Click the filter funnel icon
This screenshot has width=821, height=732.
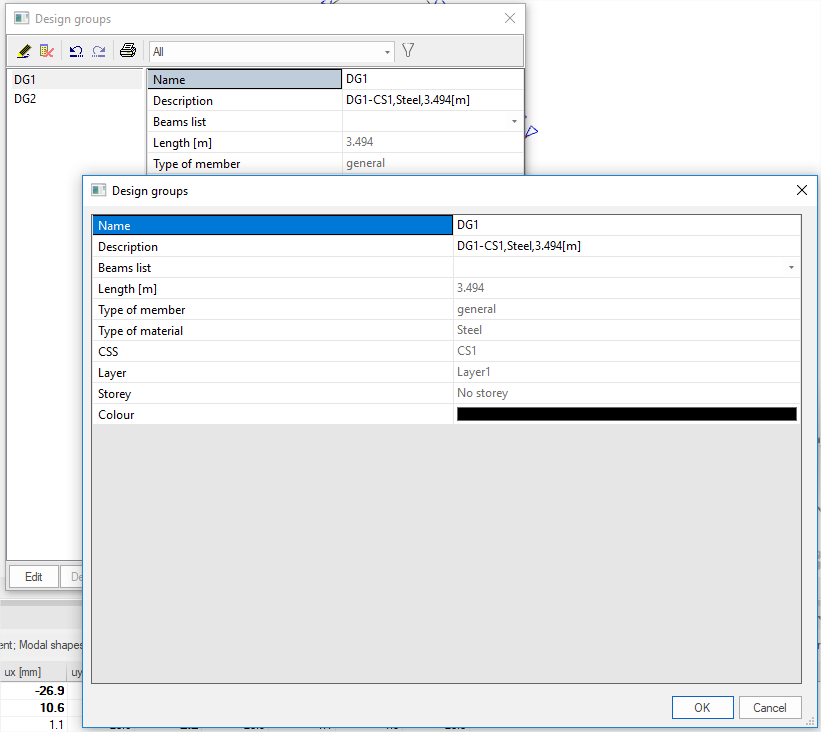coord(408,51)
